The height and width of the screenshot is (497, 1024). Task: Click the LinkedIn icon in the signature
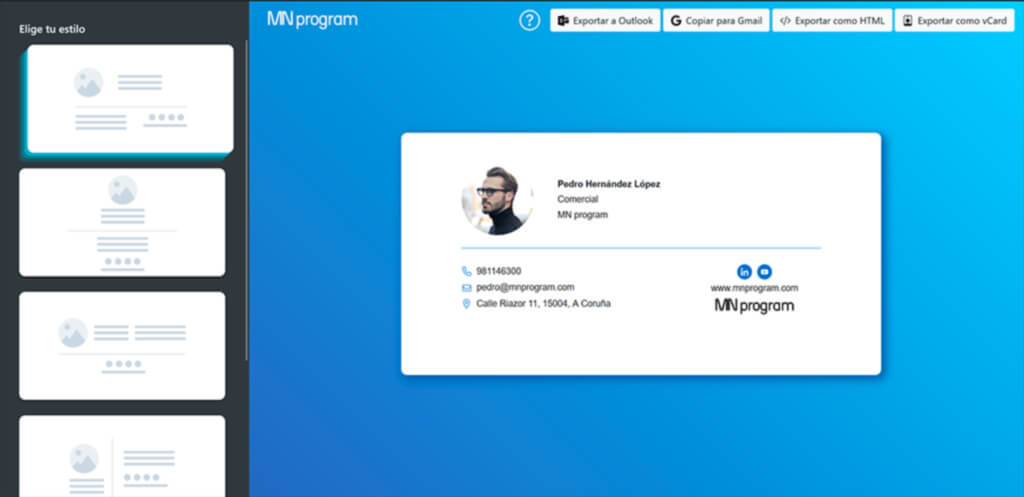(744, 272)
